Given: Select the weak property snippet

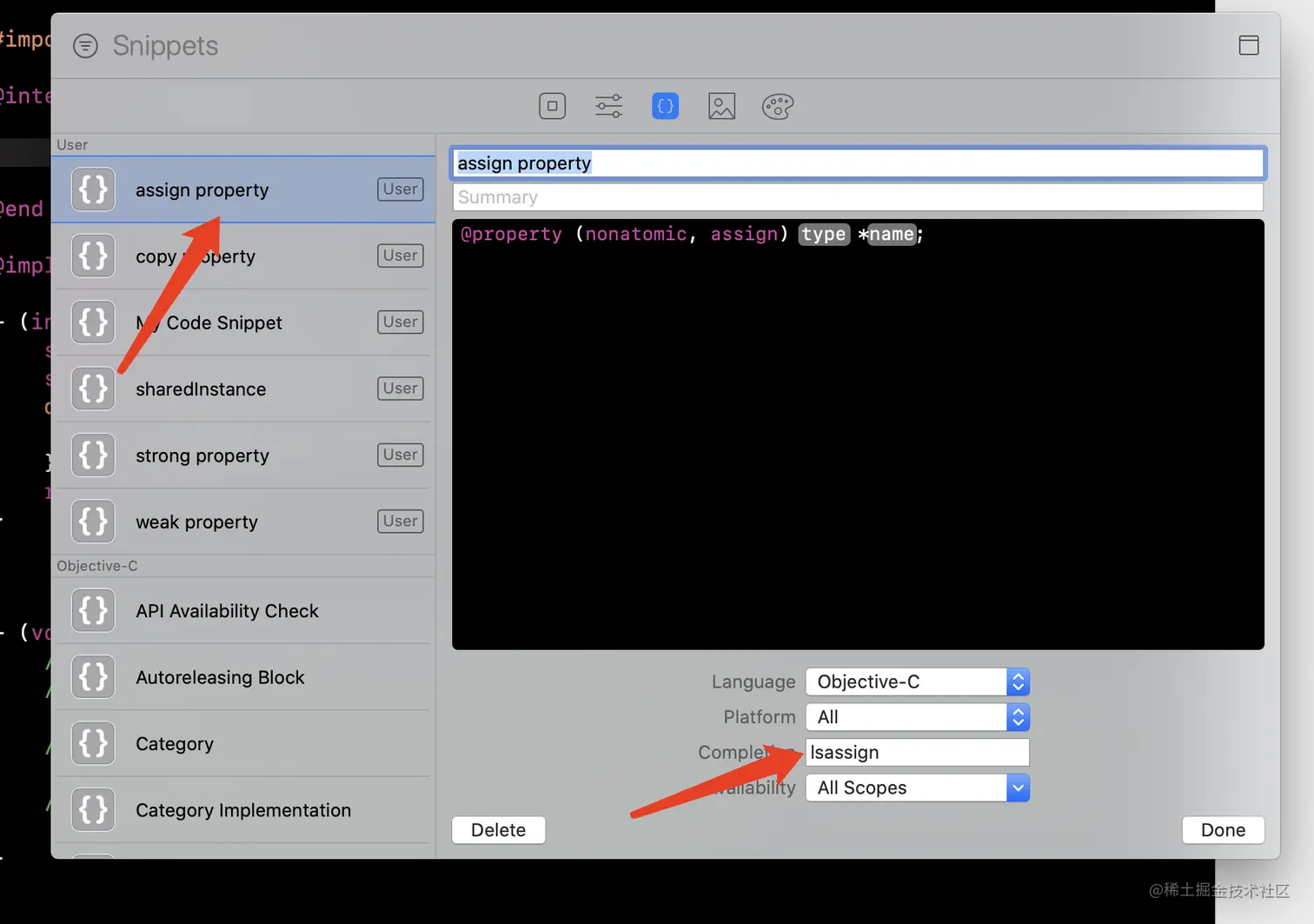Looking at the screenshot, I should point(243,522).
